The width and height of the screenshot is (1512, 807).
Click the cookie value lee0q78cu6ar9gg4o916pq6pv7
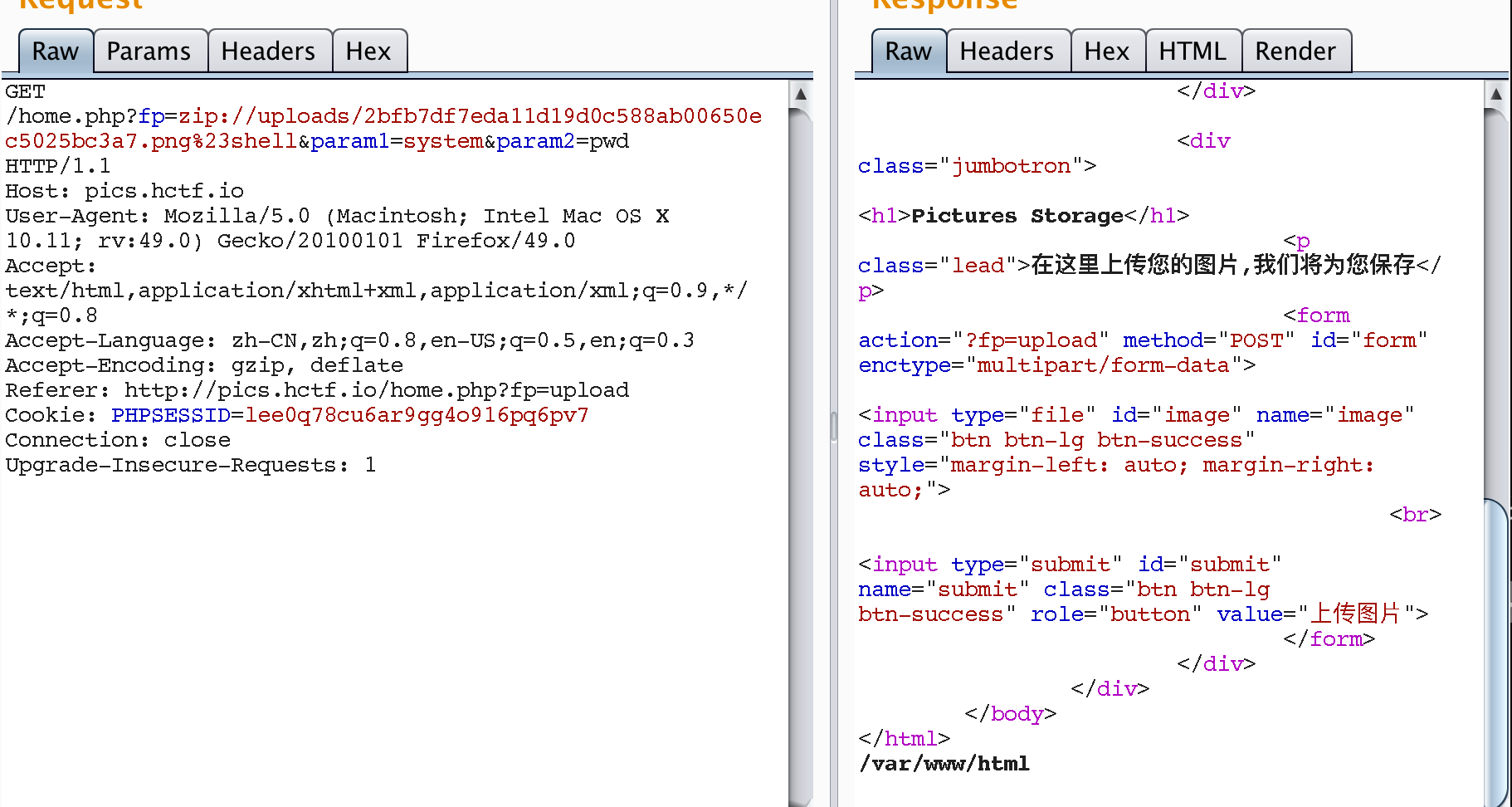click(x=417, y=415)
